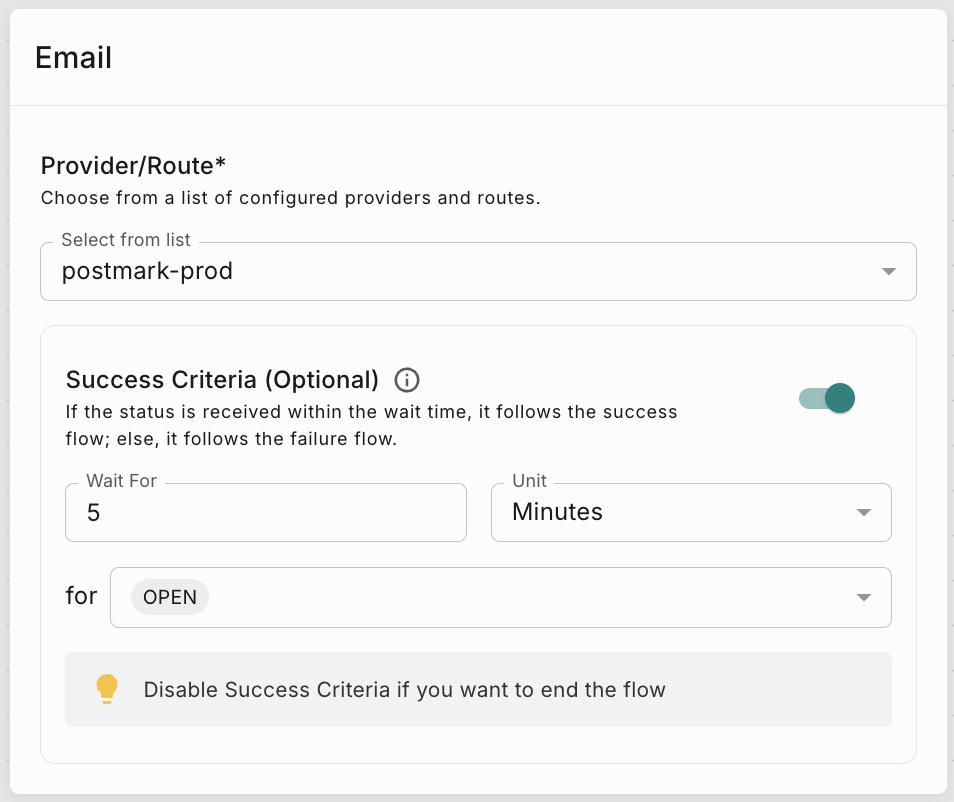This screenshot has height=802, width=954.
Task: Toggle the Success Criteria switch off
Action: tap(827, 398)
